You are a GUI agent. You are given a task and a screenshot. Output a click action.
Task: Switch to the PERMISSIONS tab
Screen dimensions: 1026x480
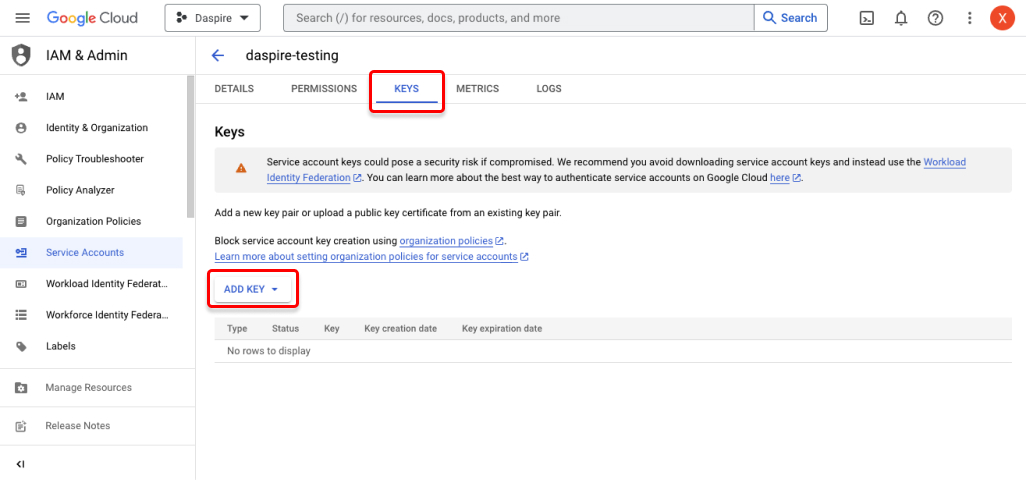(324, 89)
